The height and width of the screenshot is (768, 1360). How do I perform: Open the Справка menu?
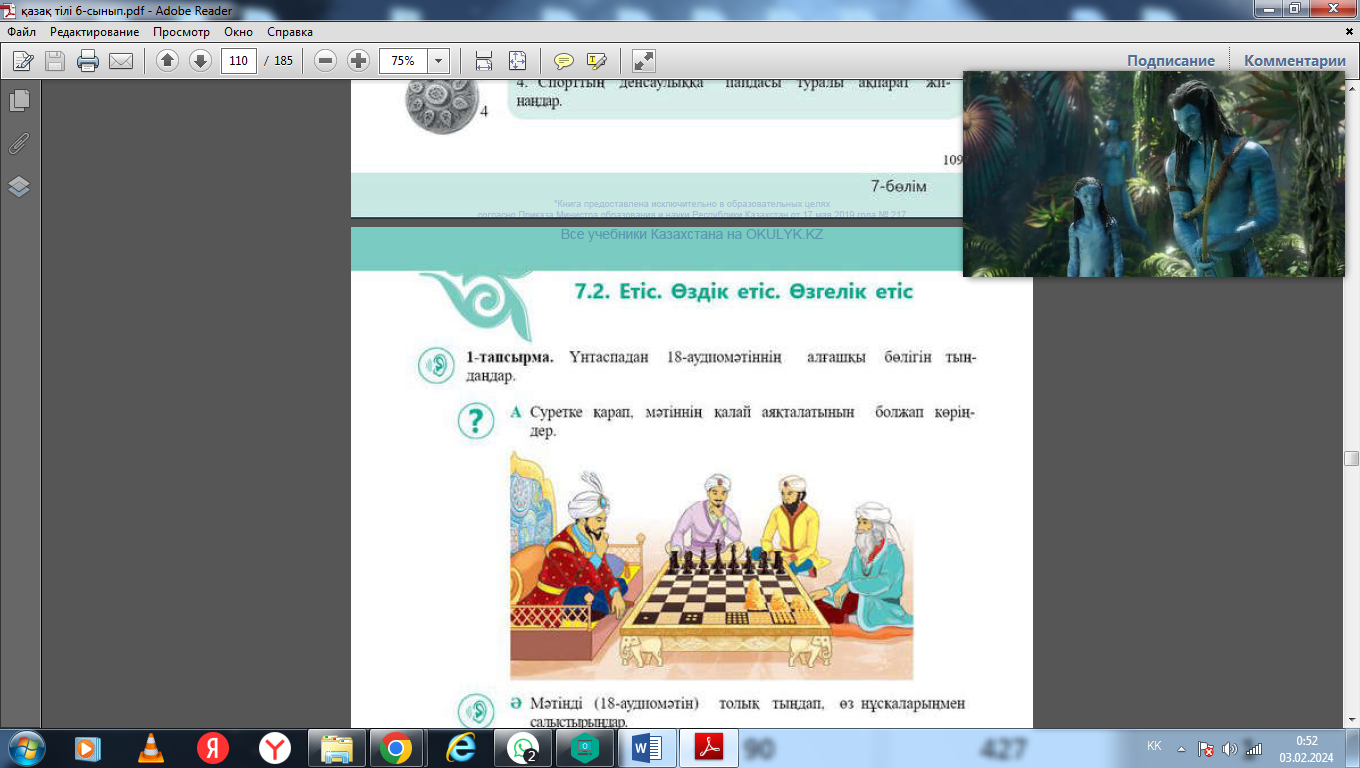click(x=290, y=32)
